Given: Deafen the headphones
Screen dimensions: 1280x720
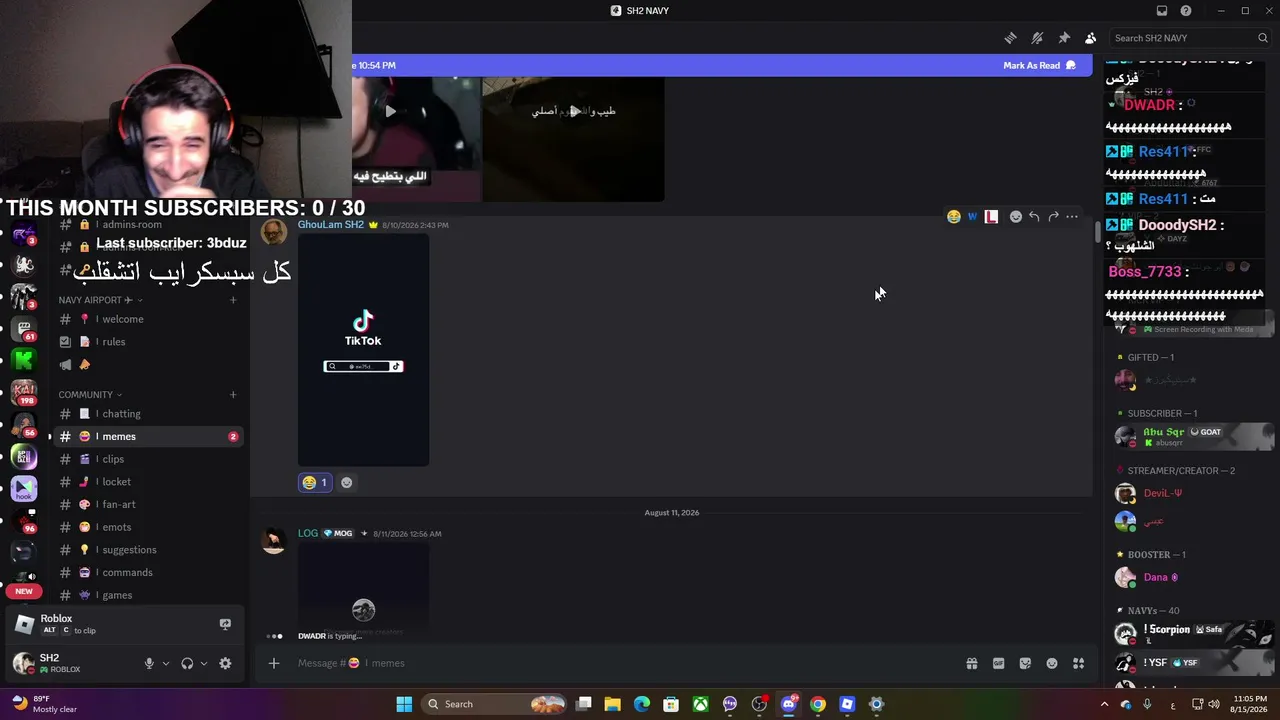Looking at the screenshot, I should (x=187, y=663).
